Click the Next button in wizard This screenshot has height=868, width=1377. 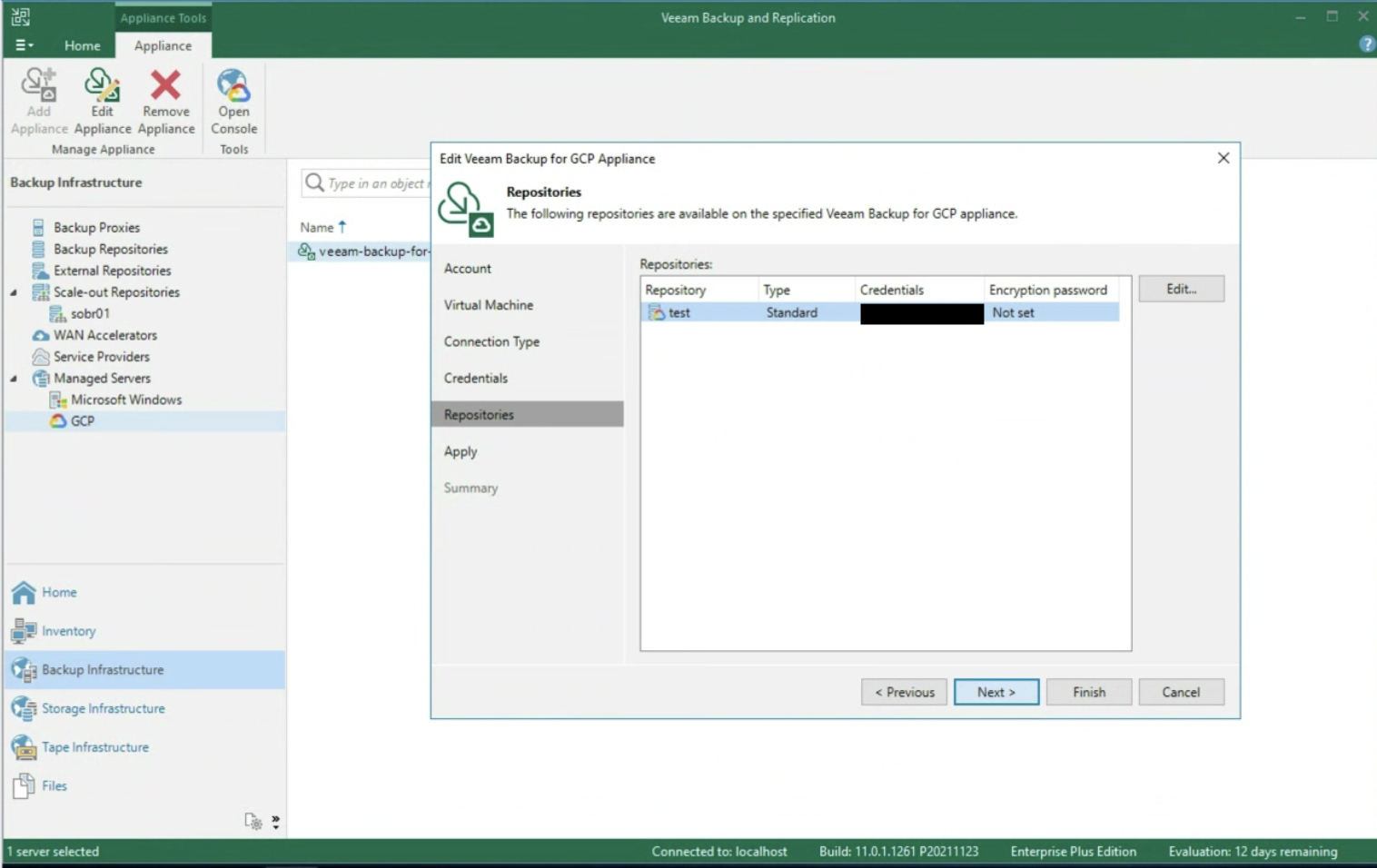pyautogui.click(x=996, y=692)
